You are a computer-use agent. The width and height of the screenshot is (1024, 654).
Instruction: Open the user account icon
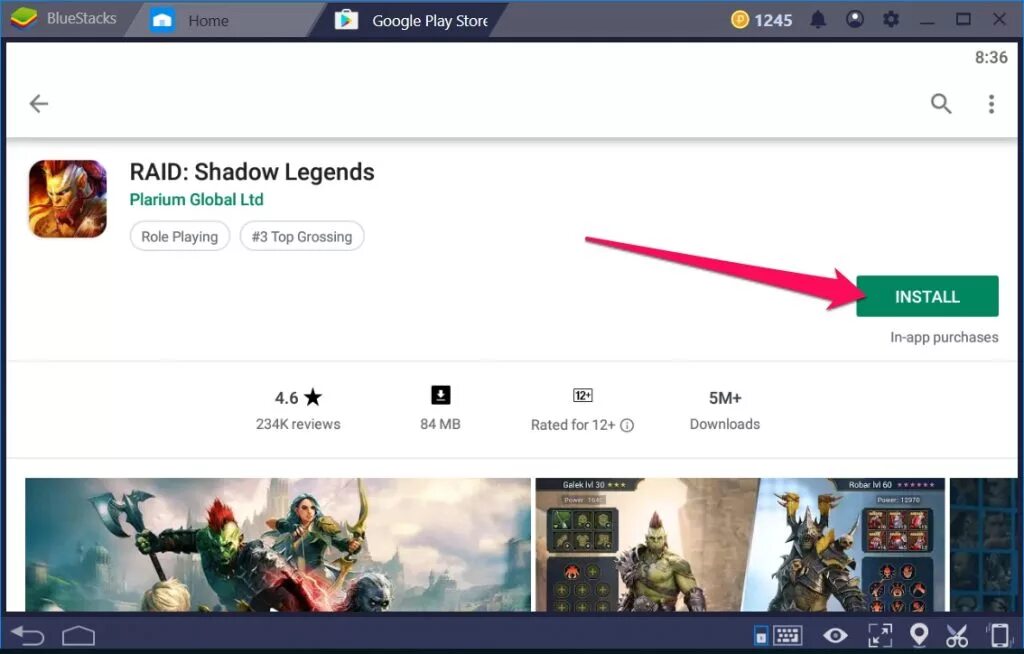[855, 19]
